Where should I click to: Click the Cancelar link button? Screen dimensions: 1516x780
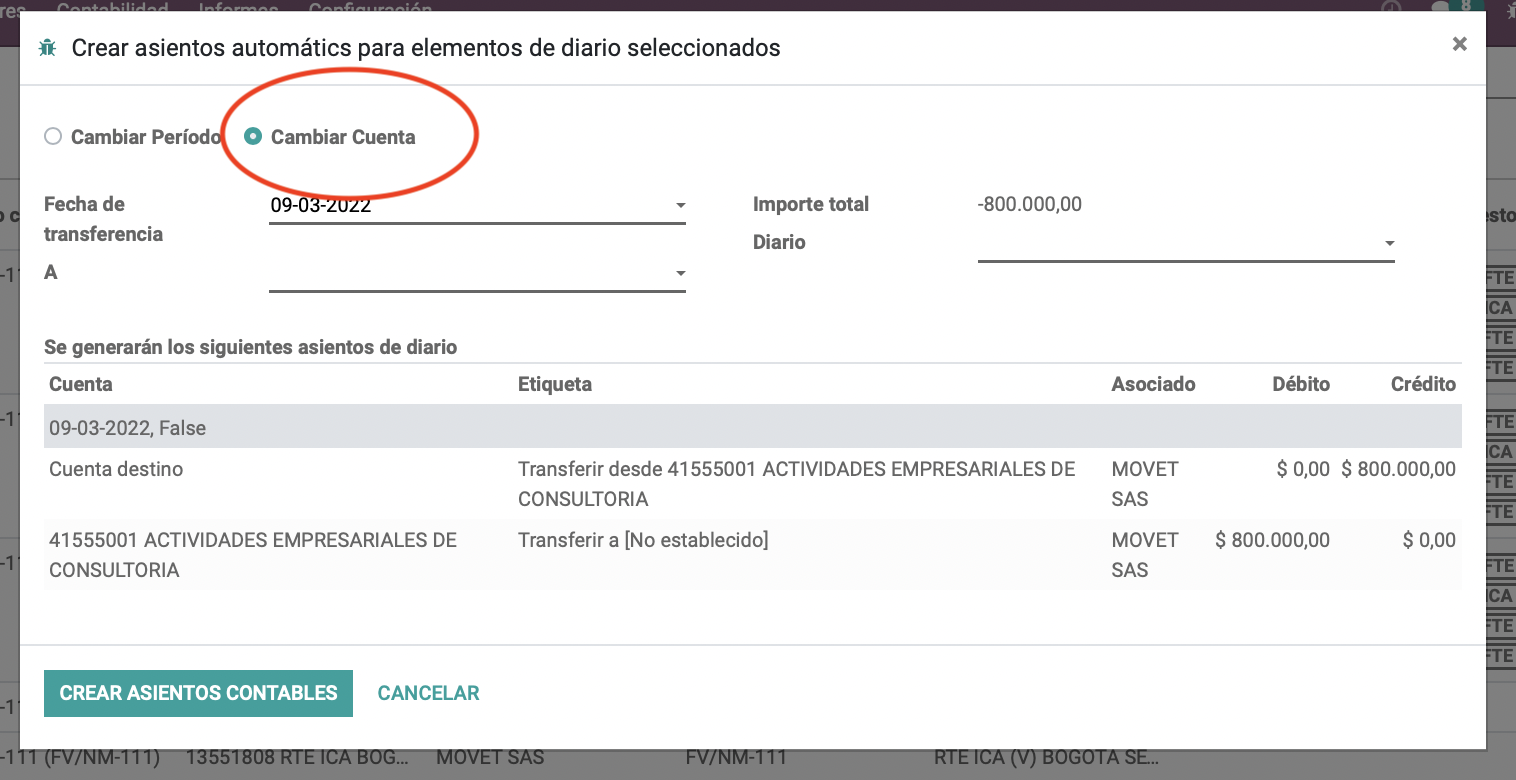point(428,693)
